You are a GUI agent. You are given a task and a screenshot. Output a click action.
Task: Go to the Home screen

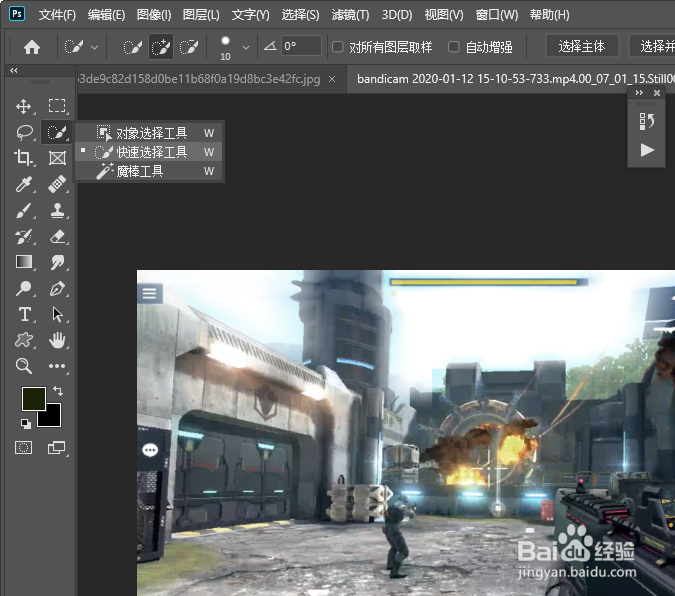pyautogui.click(x=32, y=47)
